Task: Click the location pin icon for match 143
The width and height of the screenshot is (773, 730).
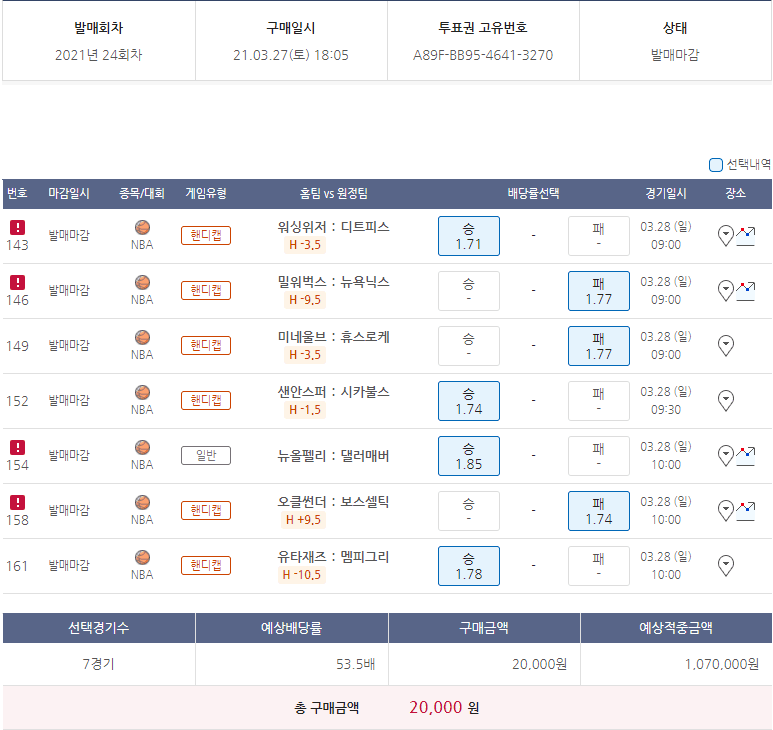Action: [x=726, y=235]
